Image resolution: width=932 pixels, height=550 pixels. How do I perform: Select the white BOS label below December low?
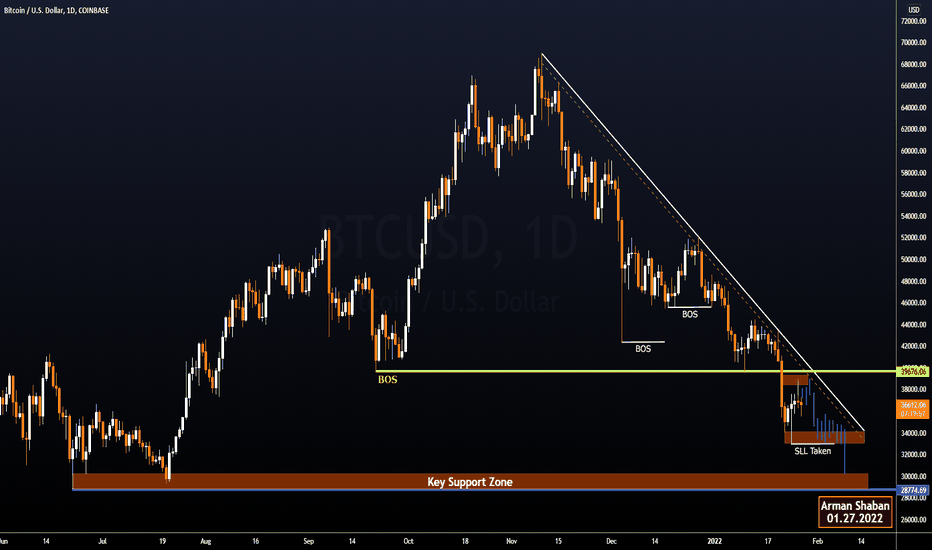pos(643,349)
